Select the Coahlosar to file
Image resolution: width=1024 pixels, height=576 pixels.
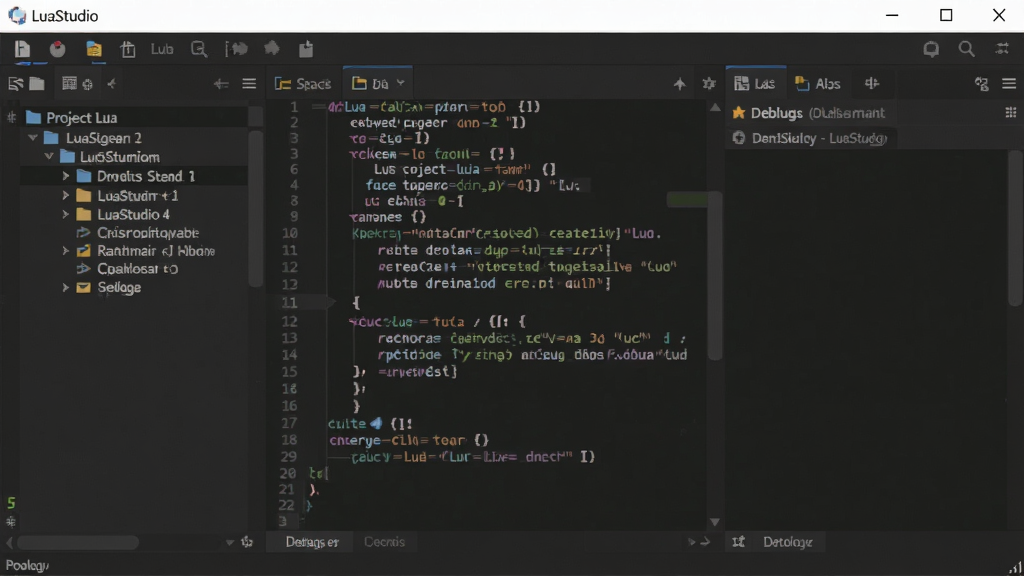[x=127, y=269]
